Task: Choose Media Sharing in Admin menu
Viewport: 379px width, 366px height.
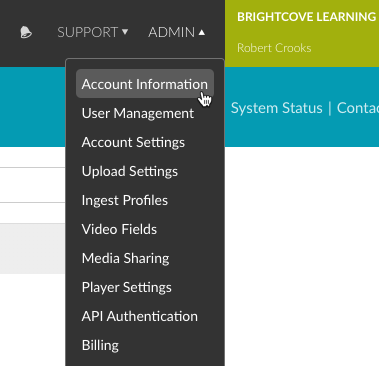Action: (125, 259)
